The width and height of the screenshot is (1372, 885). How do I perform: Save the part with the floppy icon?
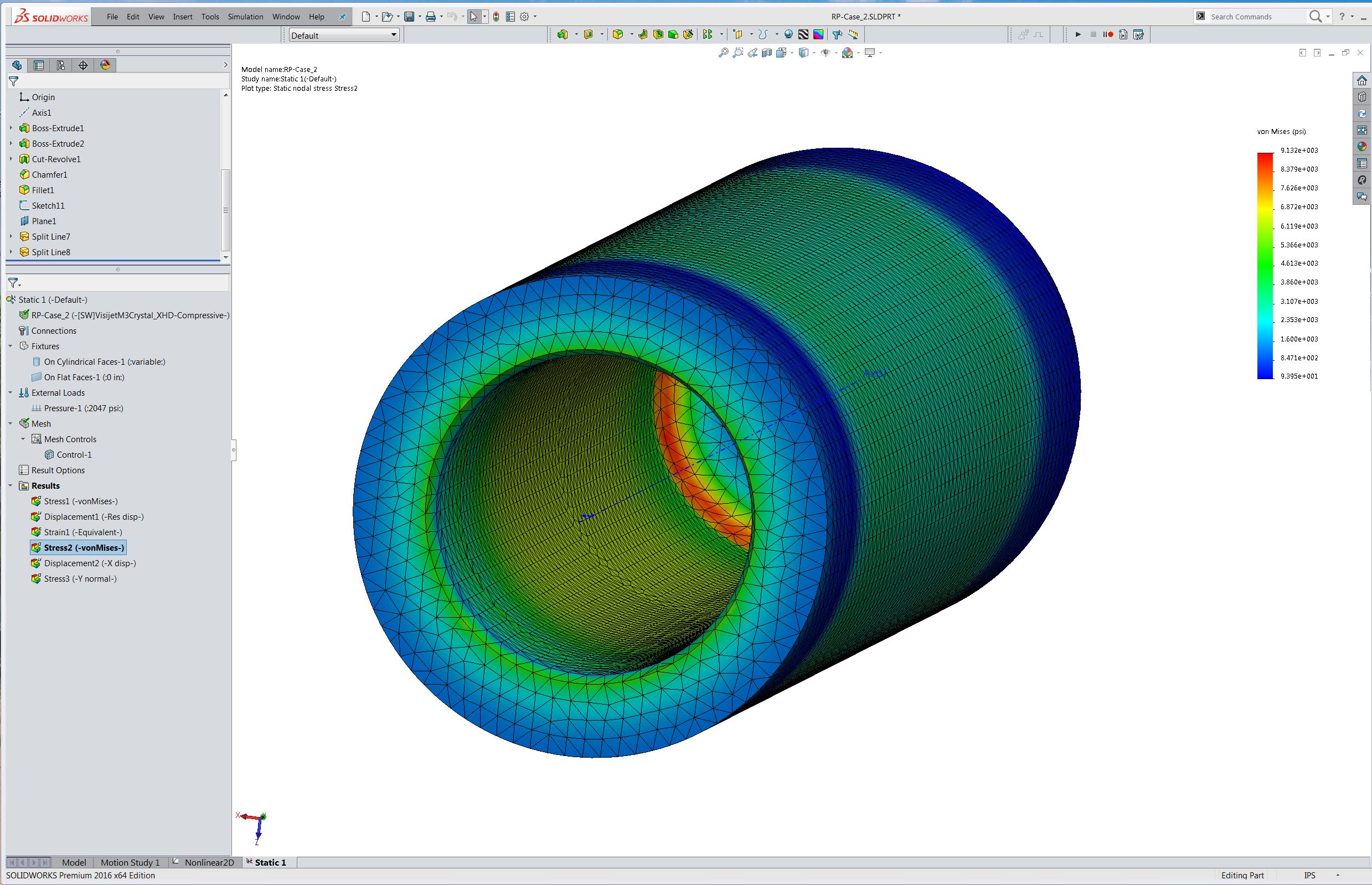409,17
